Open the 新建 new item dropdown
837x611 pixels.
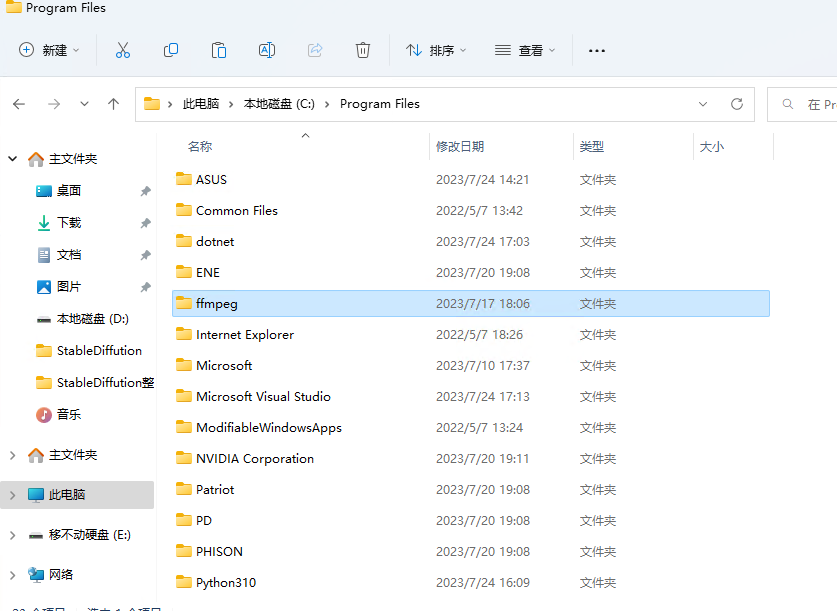click(x=50, y=50)
